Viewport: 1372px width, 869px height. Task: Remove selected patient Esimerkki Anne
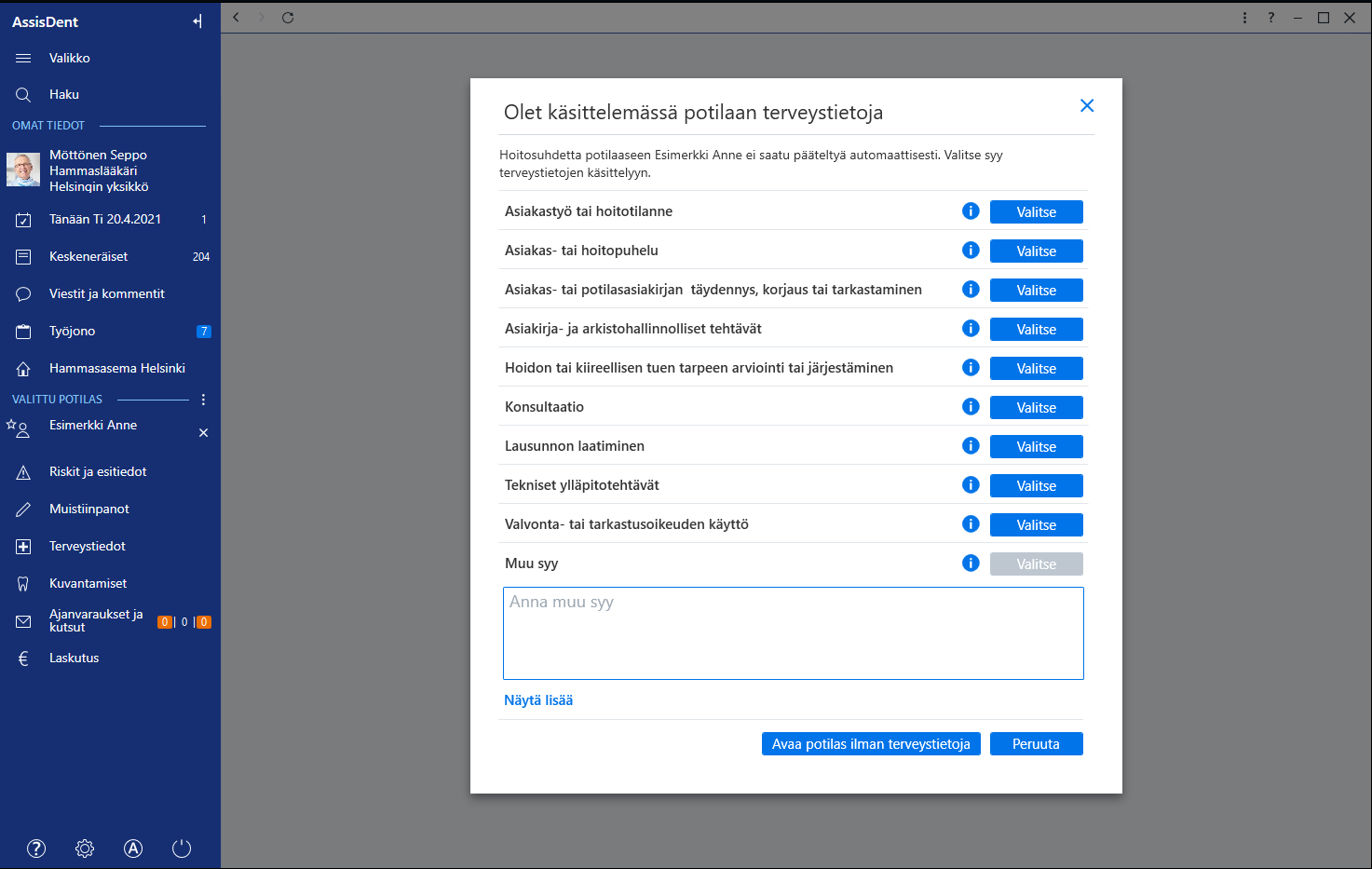point(203,433)
